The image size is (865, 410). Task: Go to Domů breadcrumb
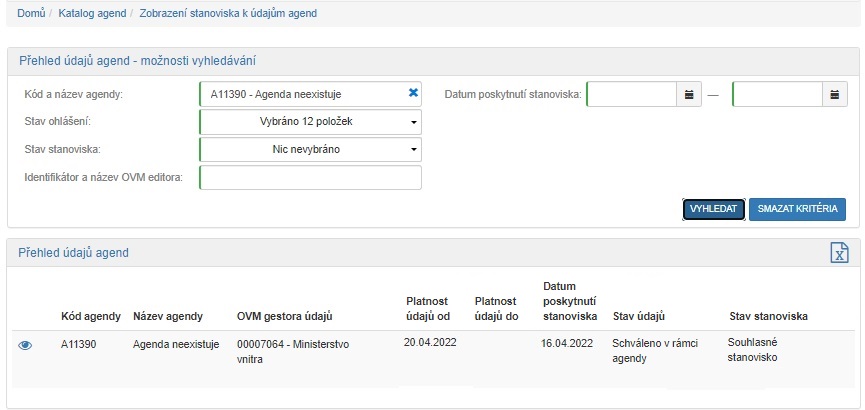(x=31, y=13)
